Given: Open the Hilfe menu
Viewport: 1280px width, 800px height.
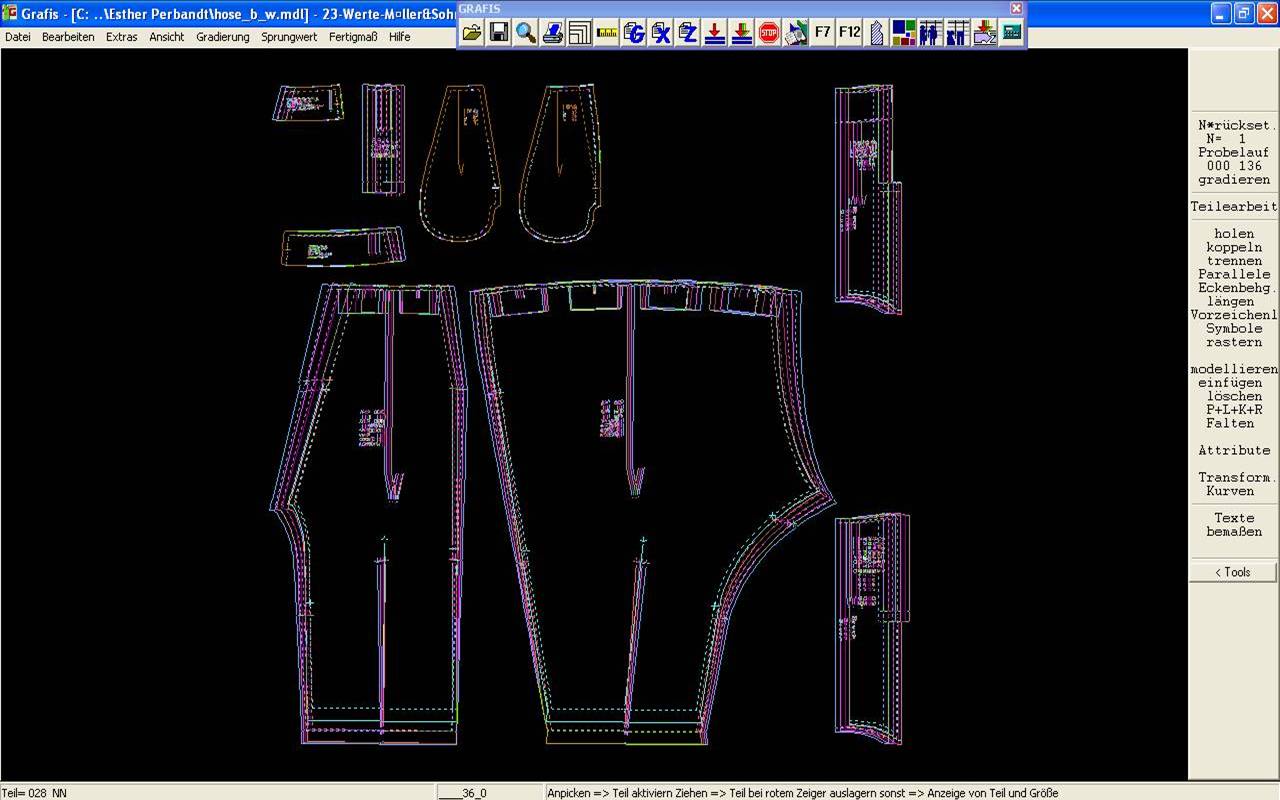Looking at the screenshot, I should 400,37.
